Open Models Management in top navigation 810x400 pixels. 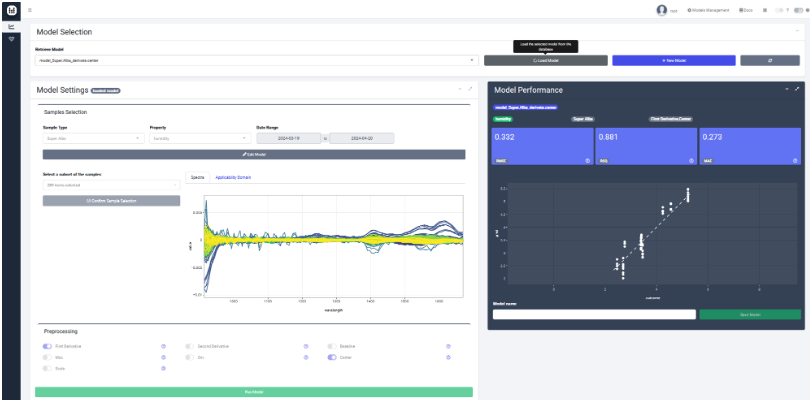pos(705,10)
